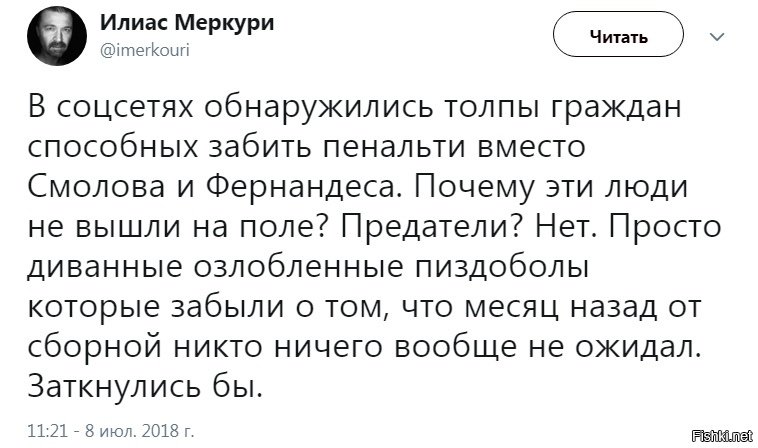The height and width of the screenshot is (448, 758).
Task: Open Илиас Меркури's profile avatar photo
Action: pyautogui.click(x=57, y=36)
